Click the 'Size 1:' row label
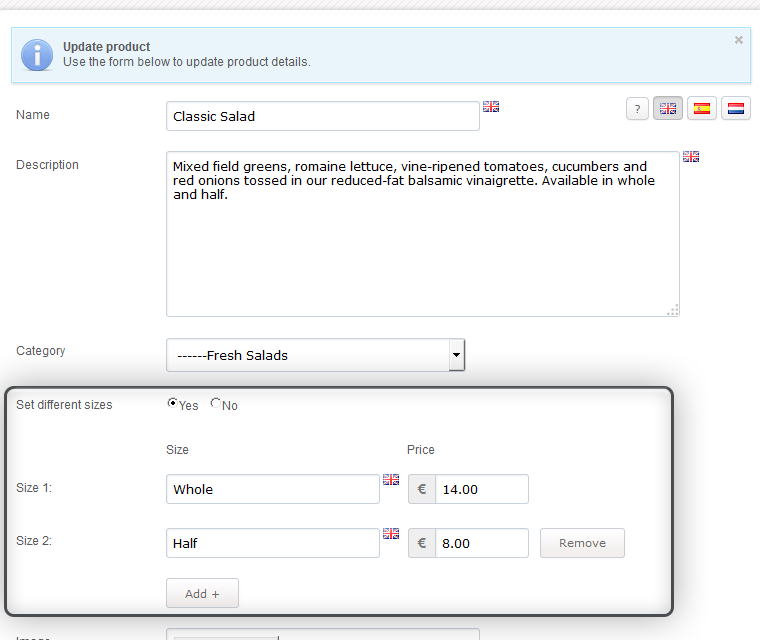This screenshot has height=640, width=760. coord(34,488)
